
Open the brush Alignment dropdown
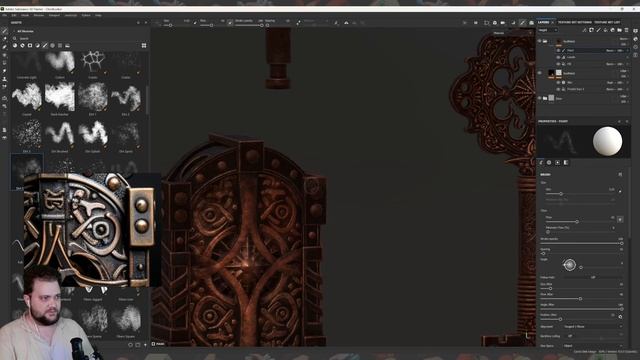coord(593,327)
